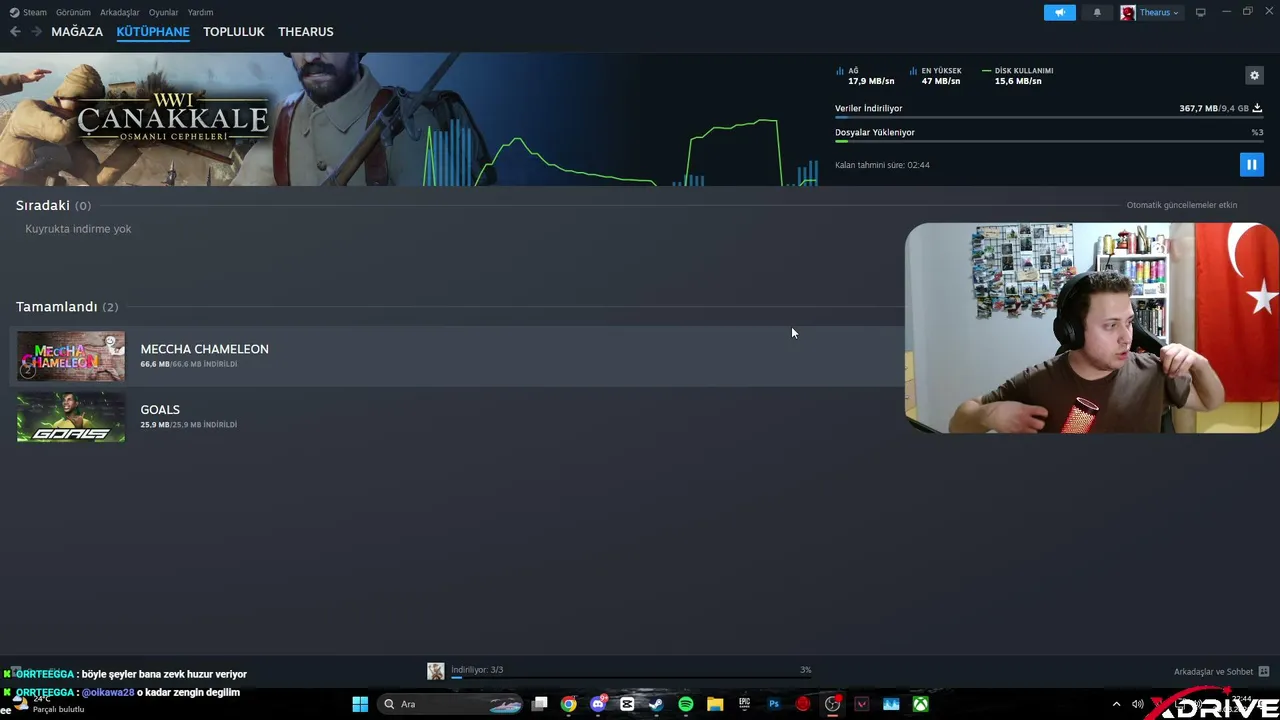Image resolution: width=1280 pixels, height=720 pixels.
Task: Open the notifications bell
Action: click(1097, 12)
